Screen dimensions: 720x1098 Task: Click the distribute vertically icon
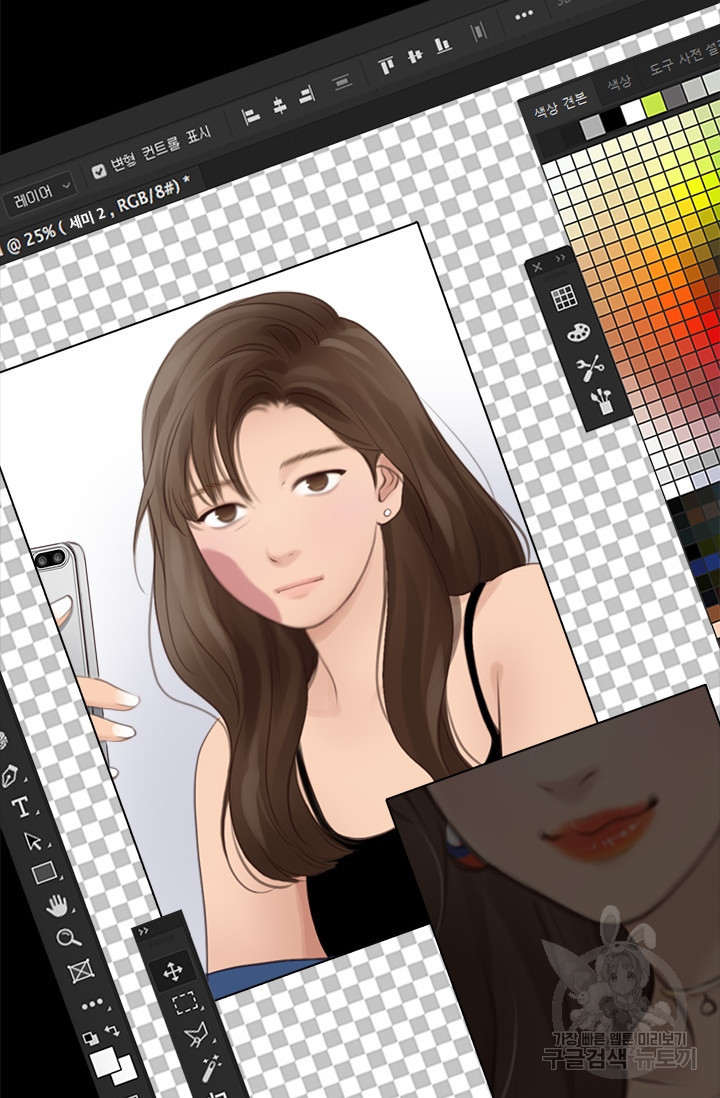pos(342,83)
